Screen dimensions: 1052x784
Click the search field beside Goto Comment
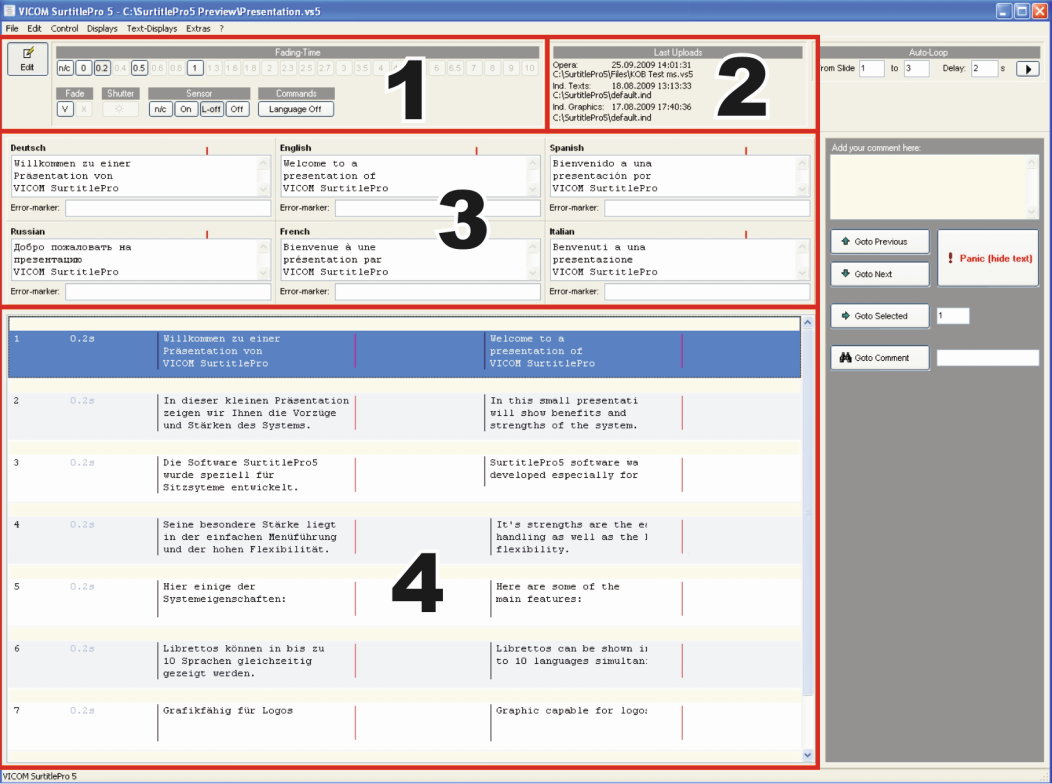[988, 357]
